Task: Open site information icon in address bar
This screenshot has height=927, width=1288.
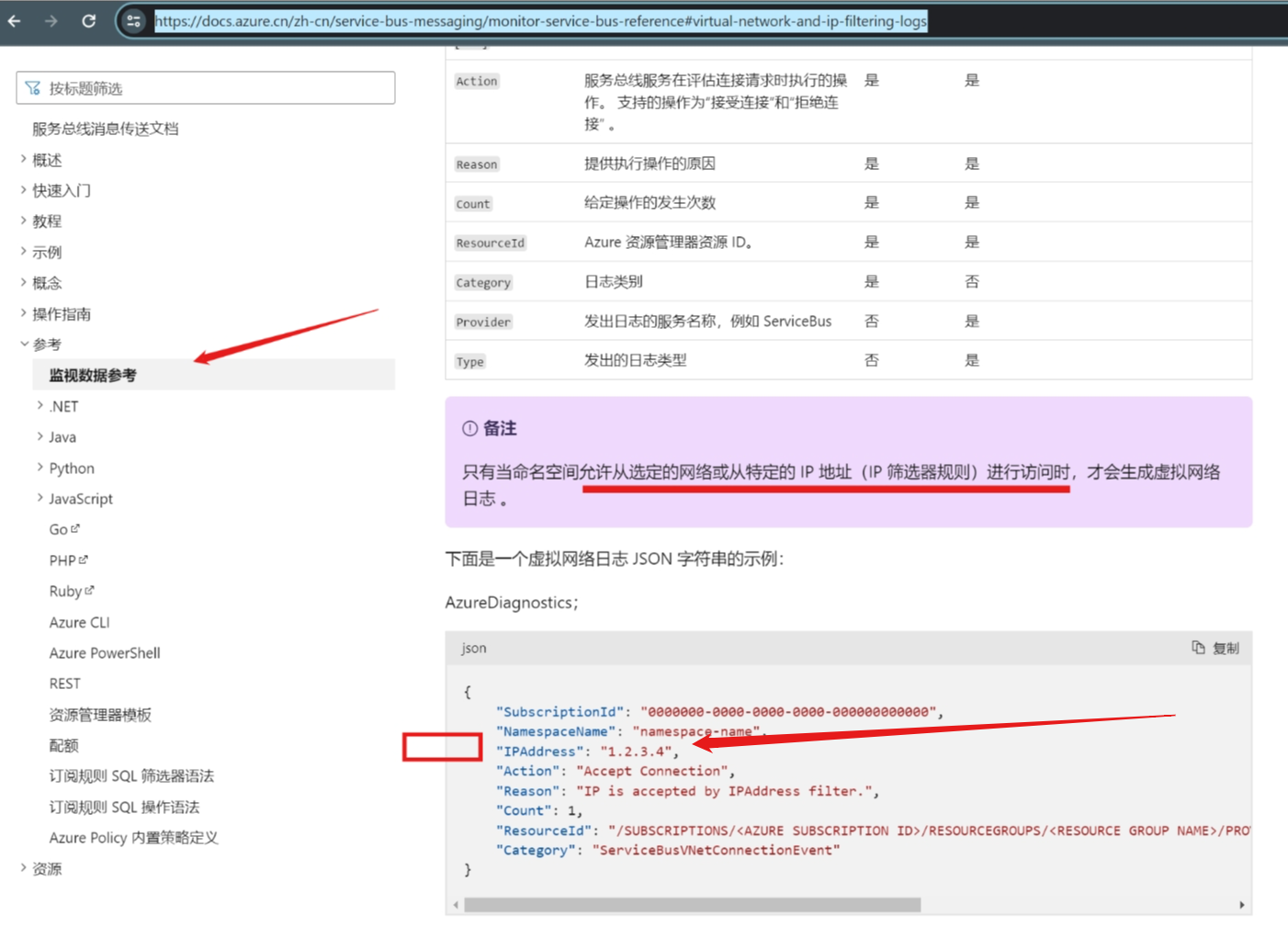Action: tap(134, 21)
